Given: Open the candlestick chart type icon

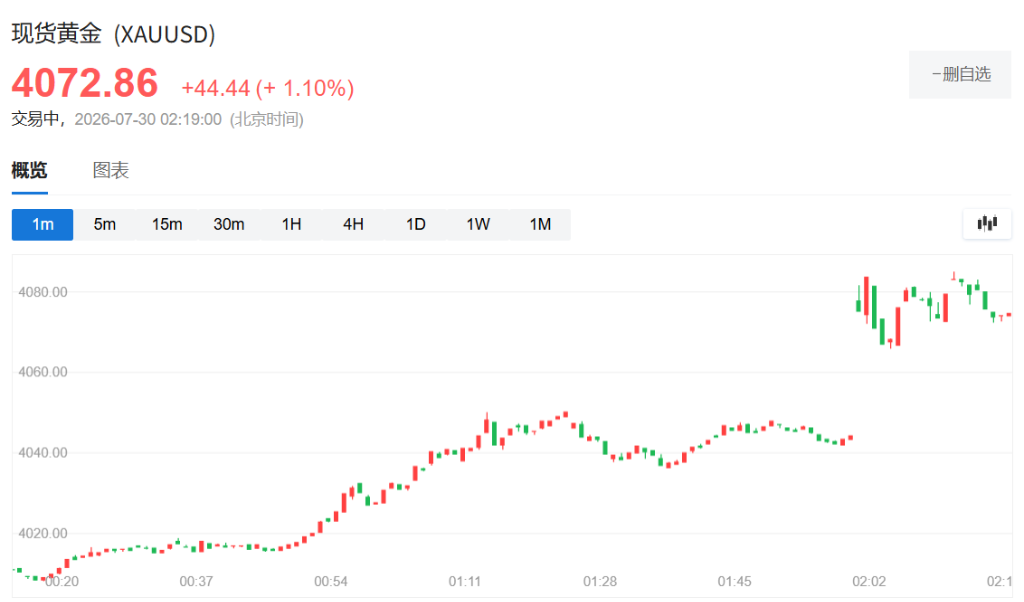Looking at the screenshot, I should click(987, 224).
